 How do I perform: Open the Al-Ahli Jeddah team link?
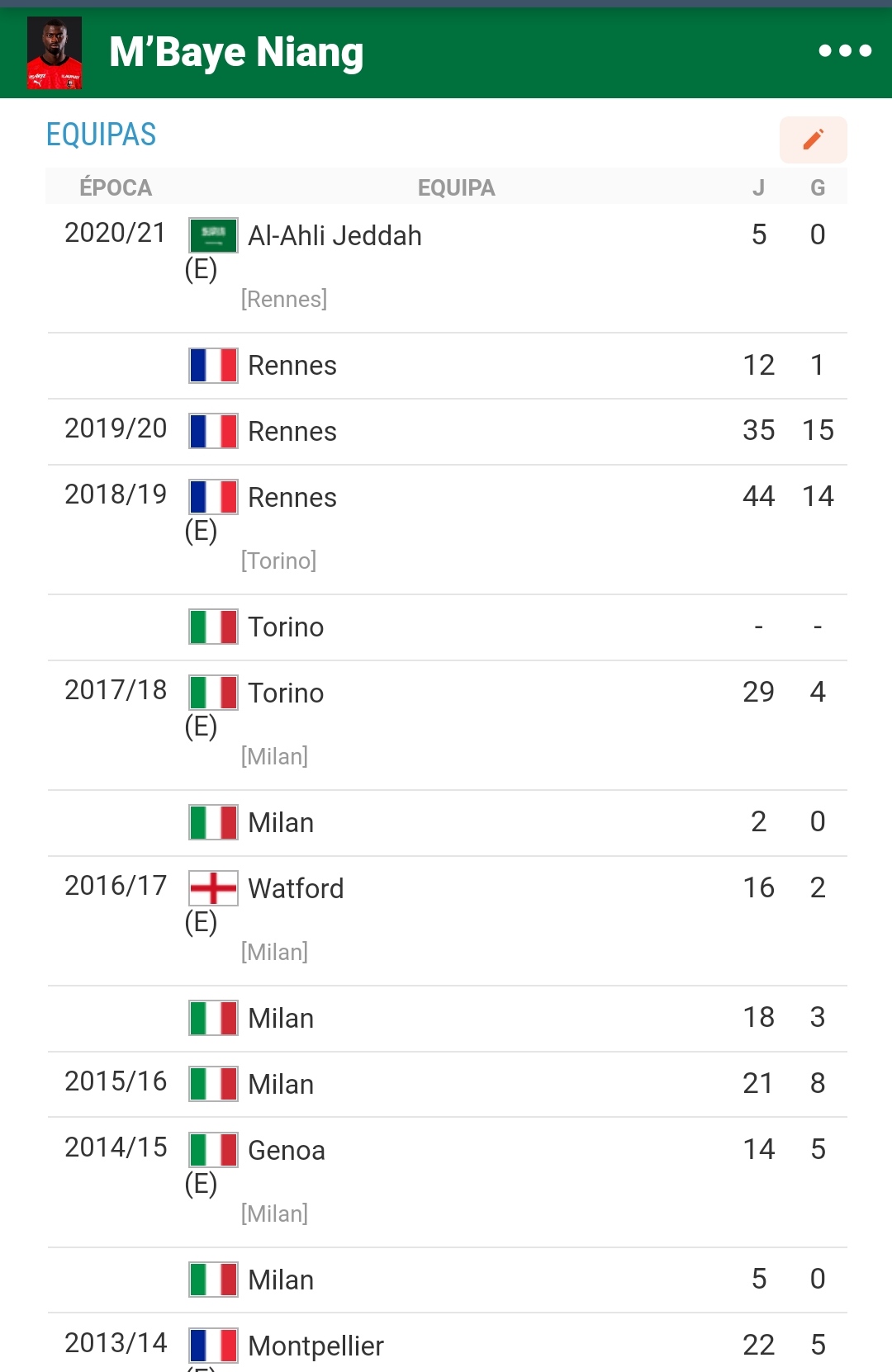334,236
